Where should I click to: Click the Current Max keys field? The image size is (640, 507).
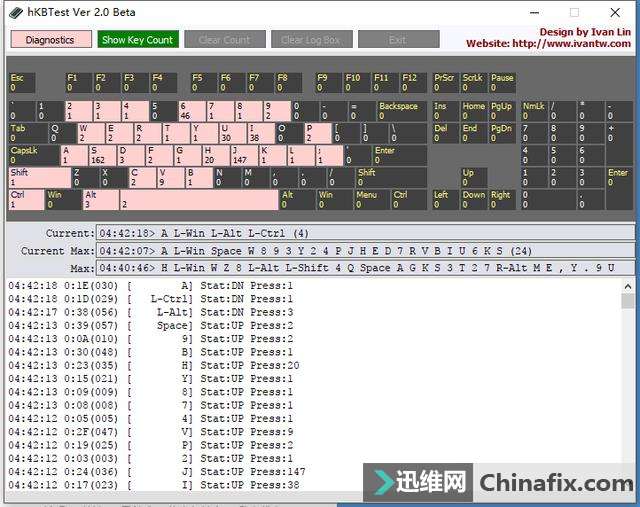pyautogui.click(x=365, y=250)
